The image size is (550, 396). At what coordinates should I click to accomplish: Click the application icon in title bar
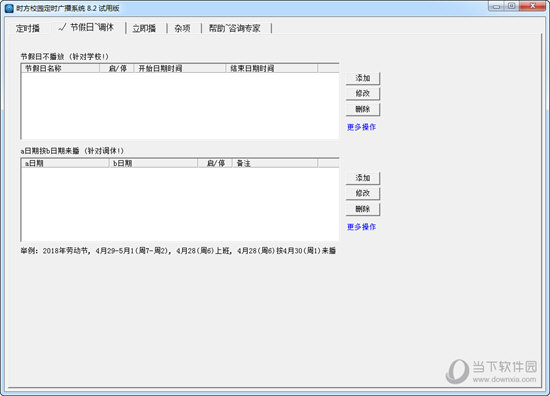pyautogui.click(x=9, y=8)
